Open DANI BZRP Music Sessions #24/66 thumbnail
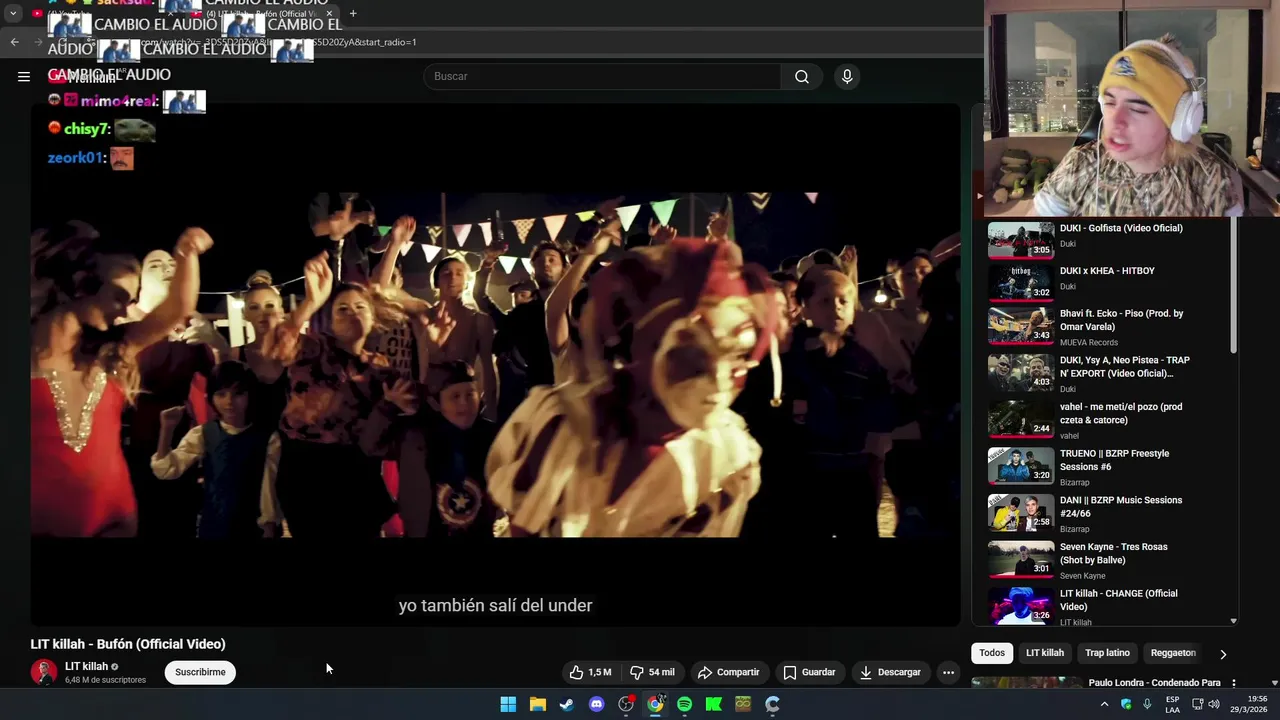The height and width of the screenshot is (720, 1280). [x=1021, y=512]
